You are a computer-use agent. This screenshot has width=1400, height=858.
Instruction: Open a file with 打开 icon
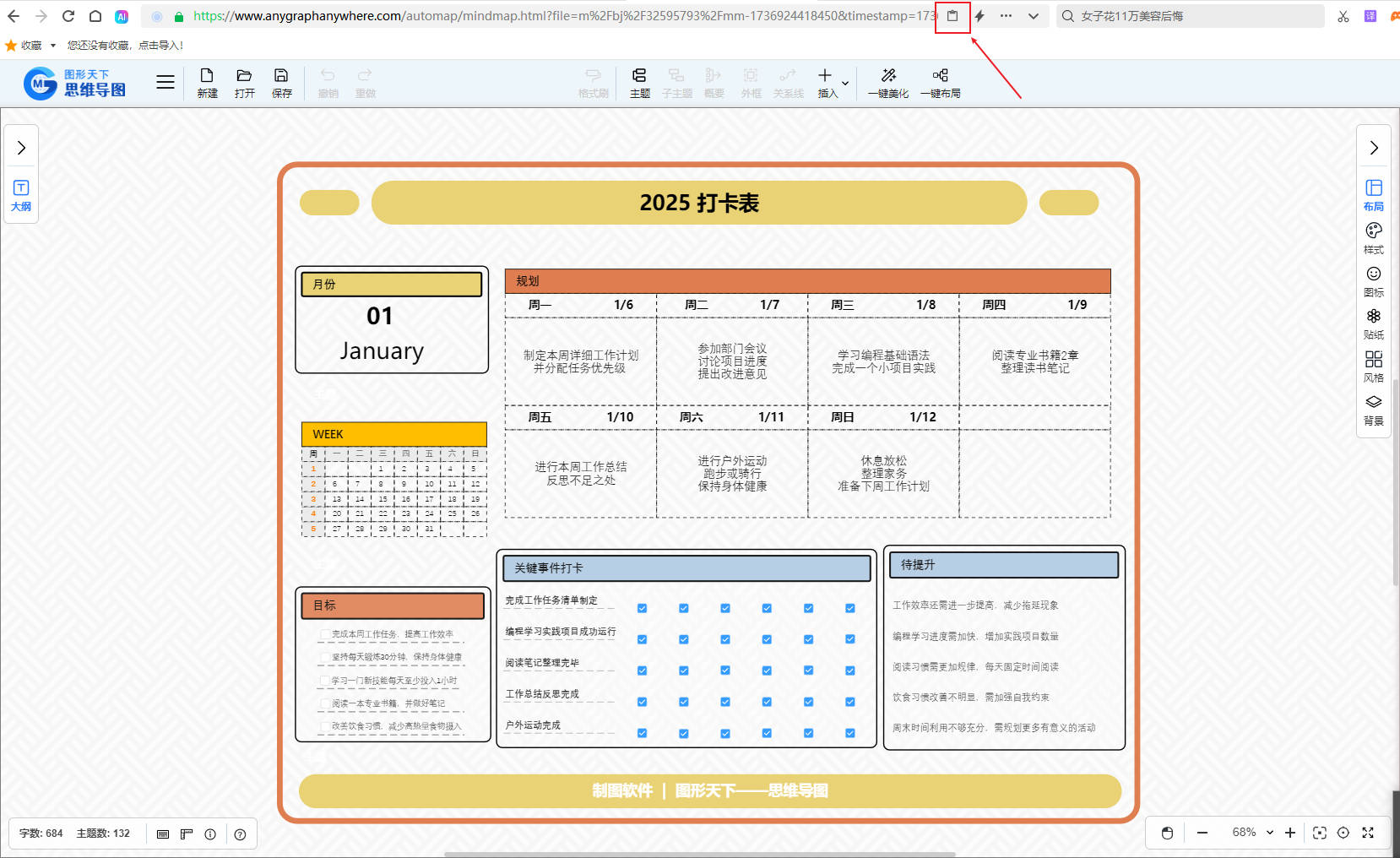(x=244, y=83)
